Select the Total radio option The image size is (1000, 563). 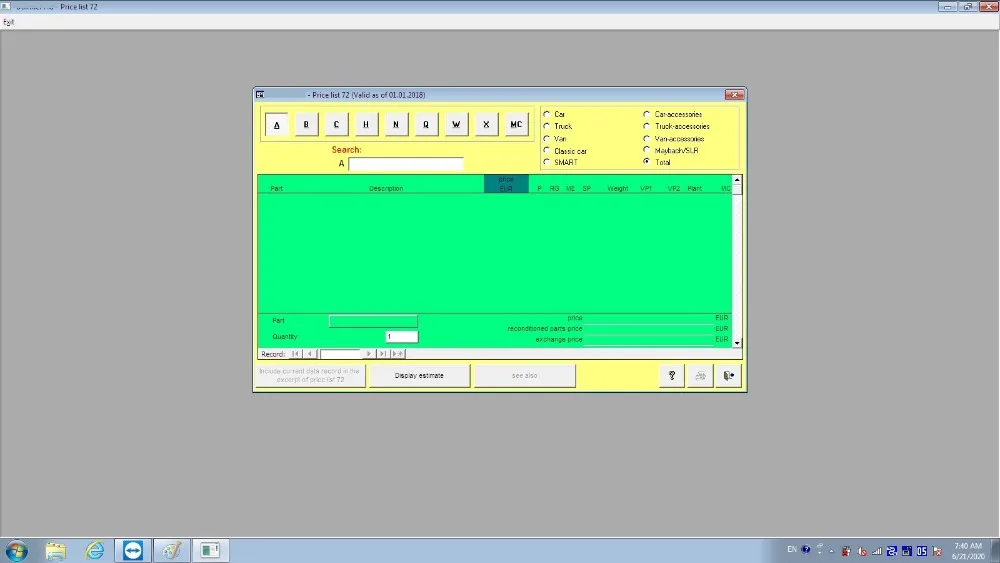coord(647,162)
